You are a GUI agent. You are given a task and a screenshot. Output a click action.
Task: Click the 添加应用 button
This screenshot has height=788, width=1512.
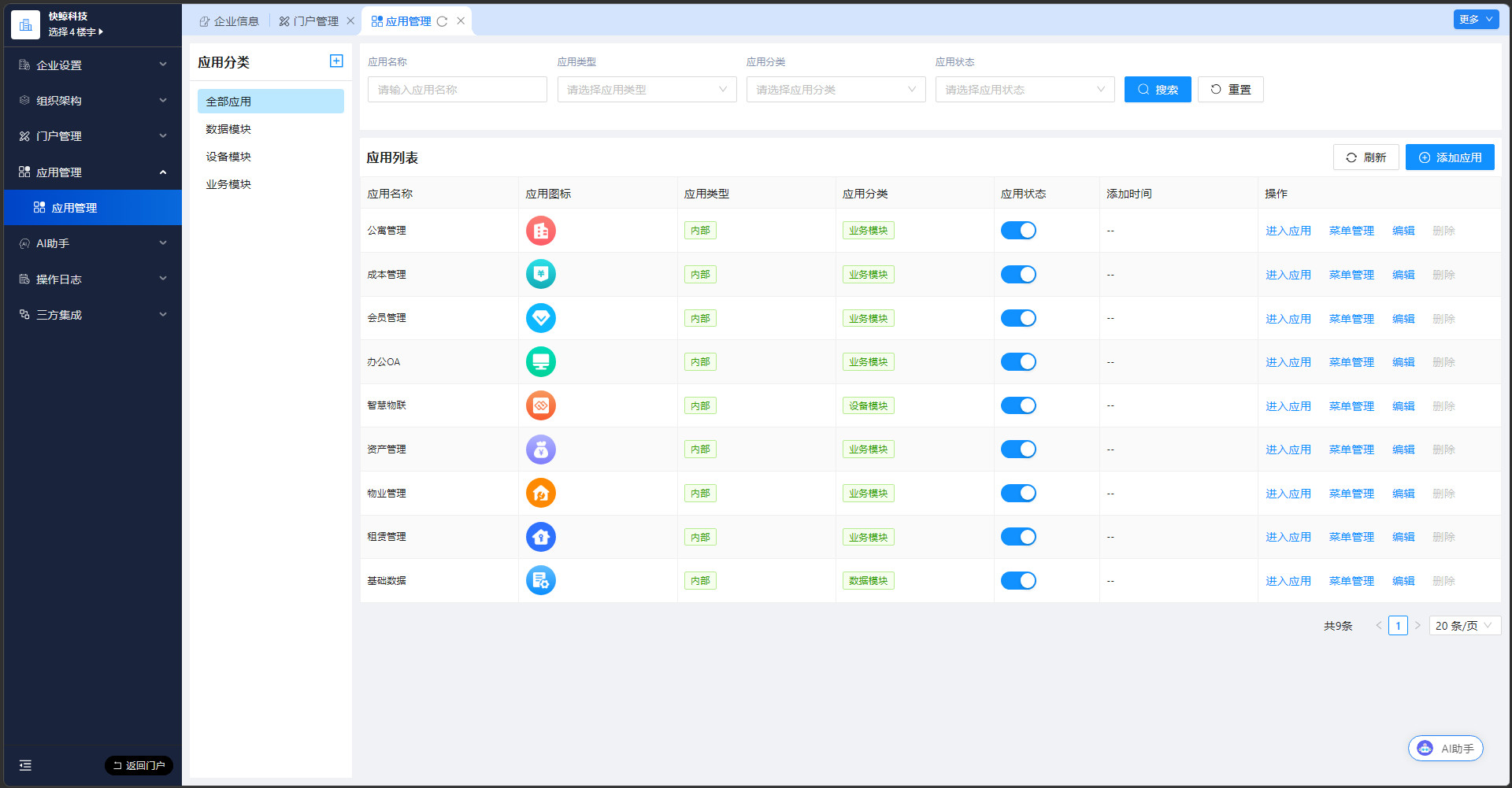[1450, 157]
